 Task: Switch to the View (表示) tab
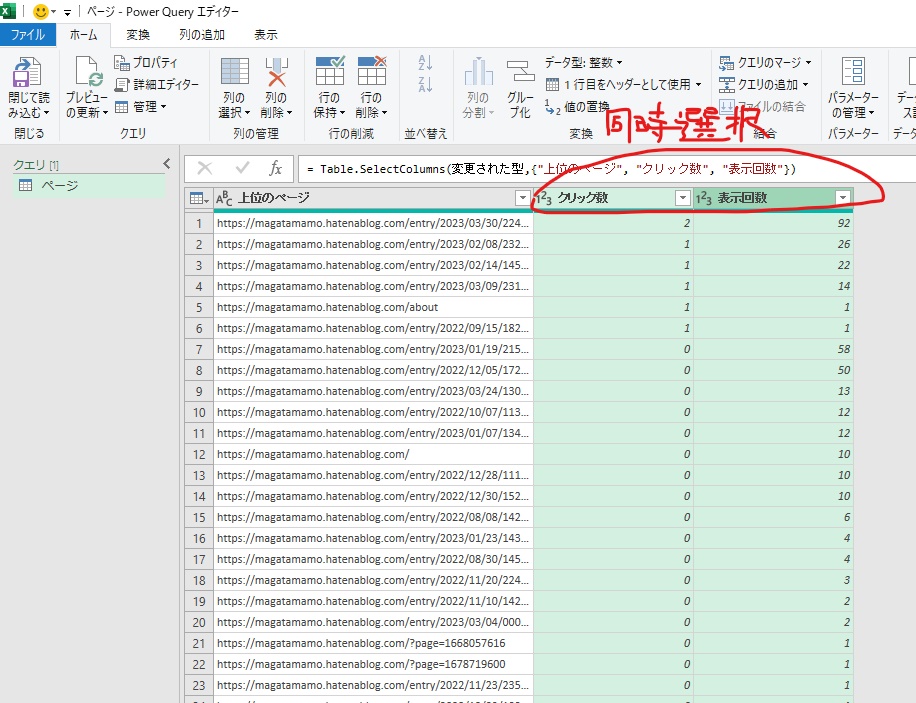point(265,34)
